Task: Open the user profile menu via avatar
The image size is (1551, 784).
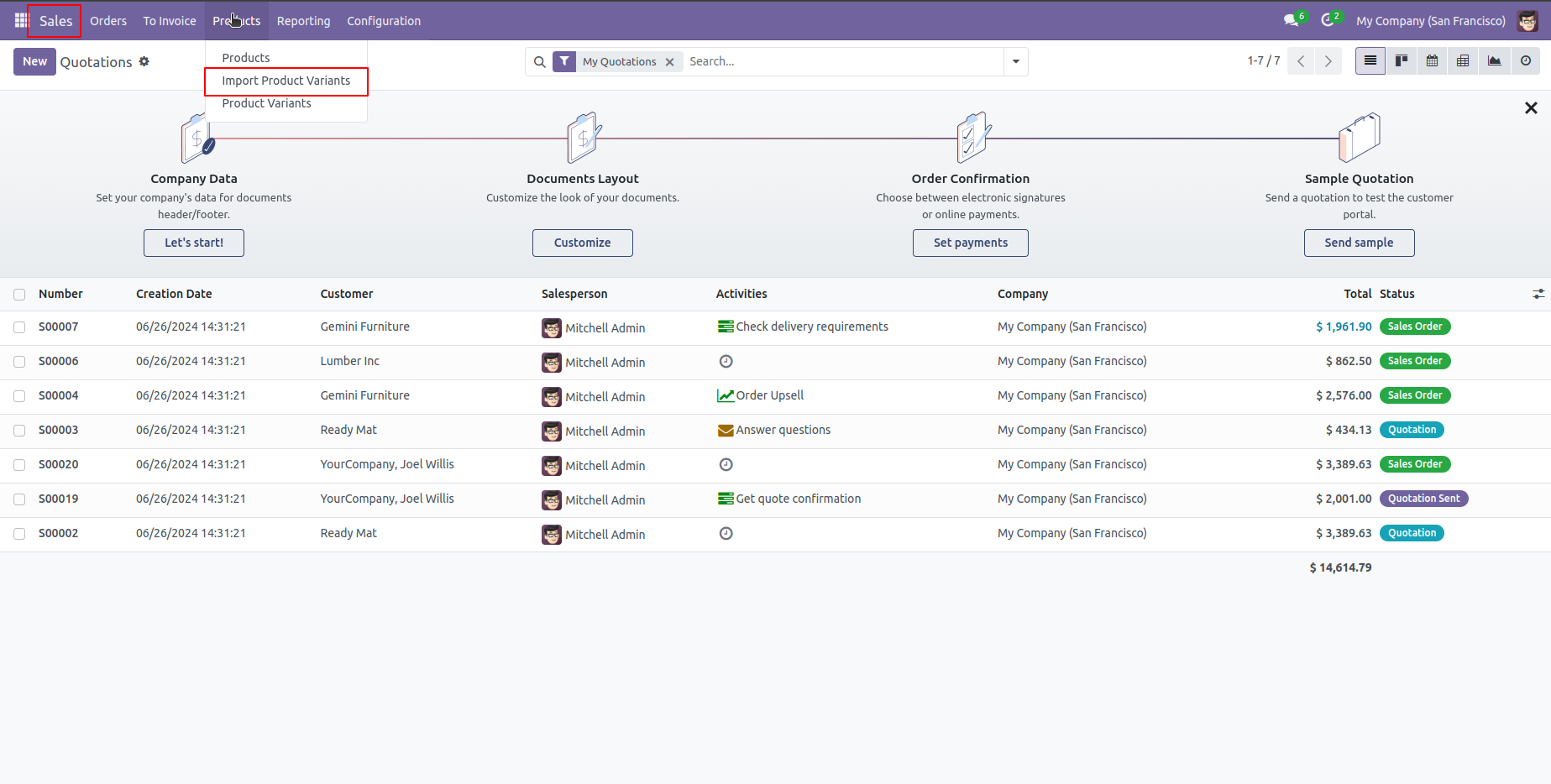Action: 1527,20
